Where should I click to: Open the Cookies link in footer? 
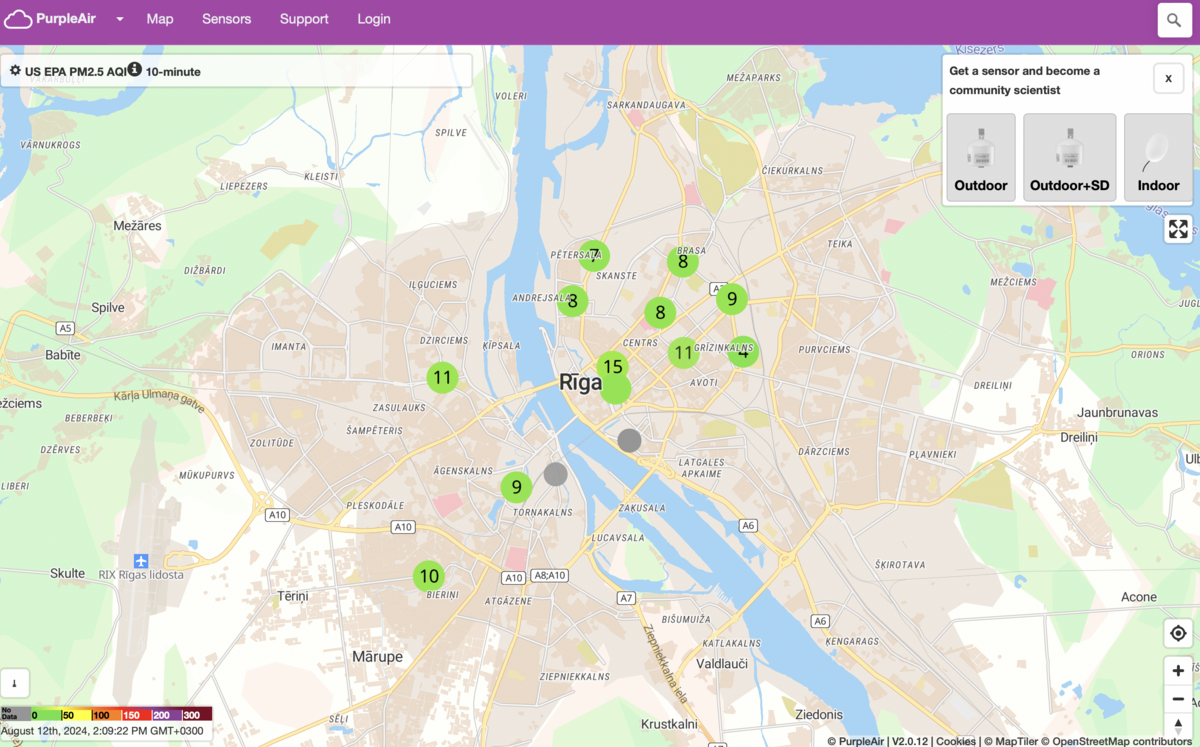(955, 741)
